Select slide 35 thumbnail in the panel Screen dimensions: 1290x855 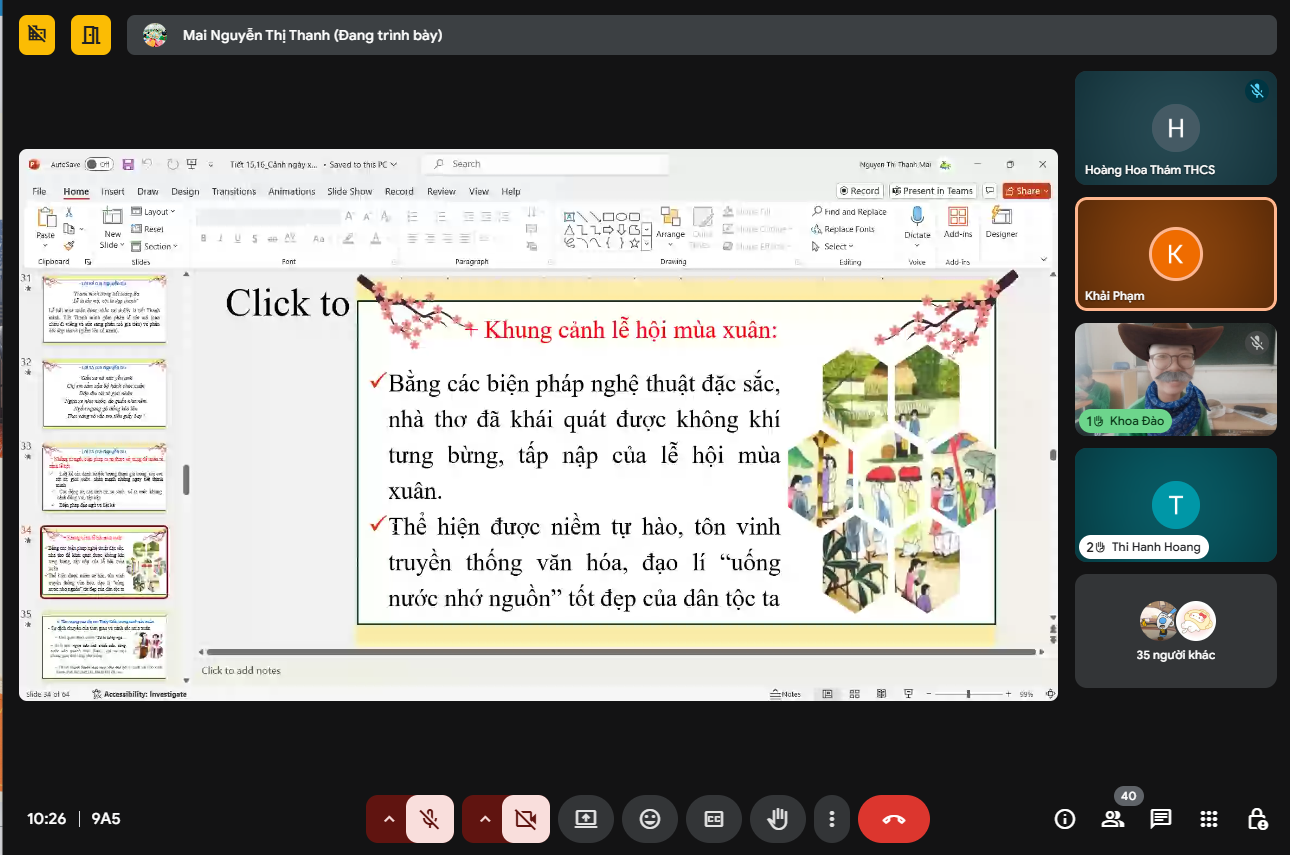[104, 643]
